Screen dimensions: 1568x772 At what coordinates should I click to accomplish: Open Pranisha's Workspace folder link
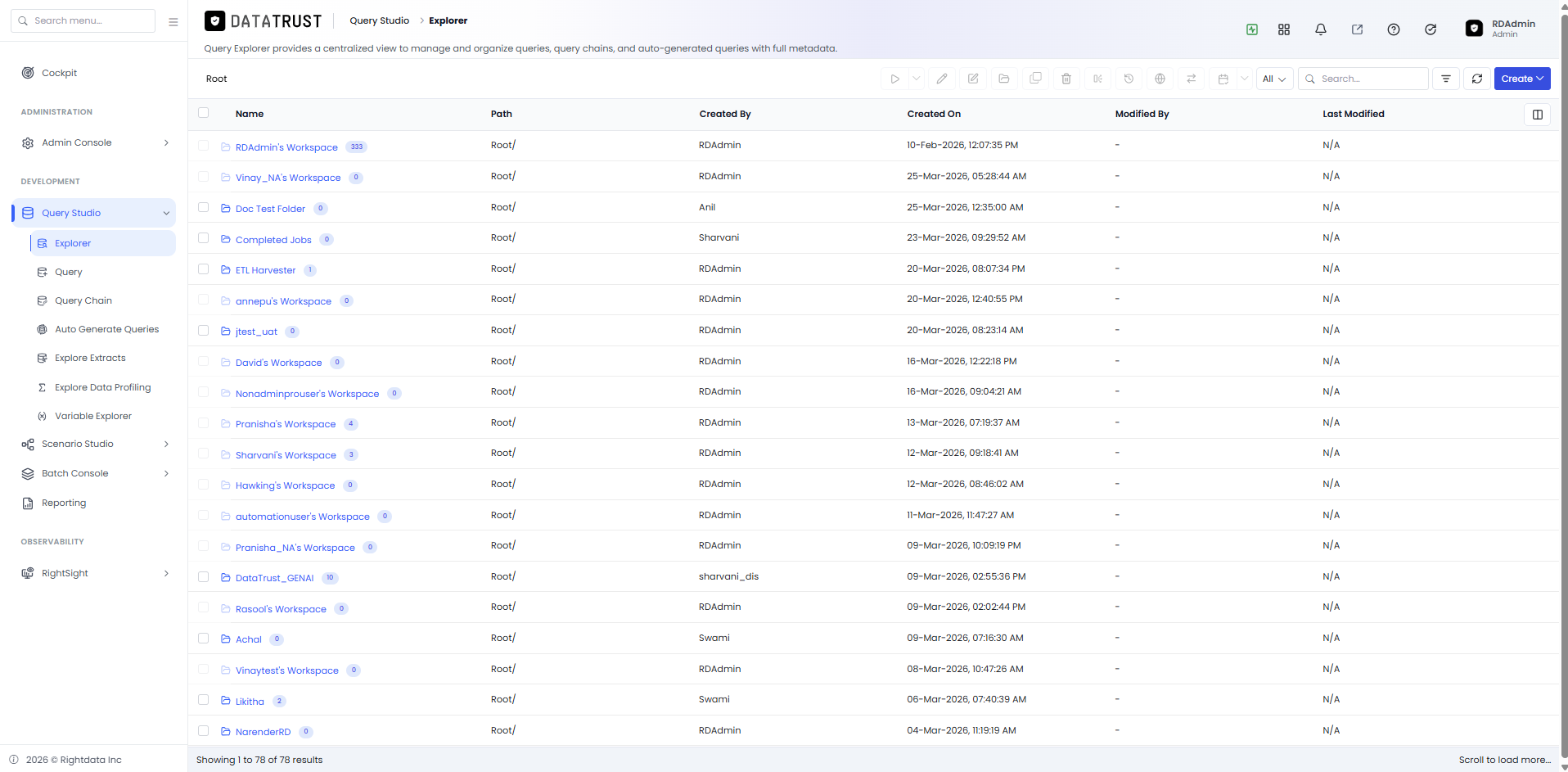(286, 424)
